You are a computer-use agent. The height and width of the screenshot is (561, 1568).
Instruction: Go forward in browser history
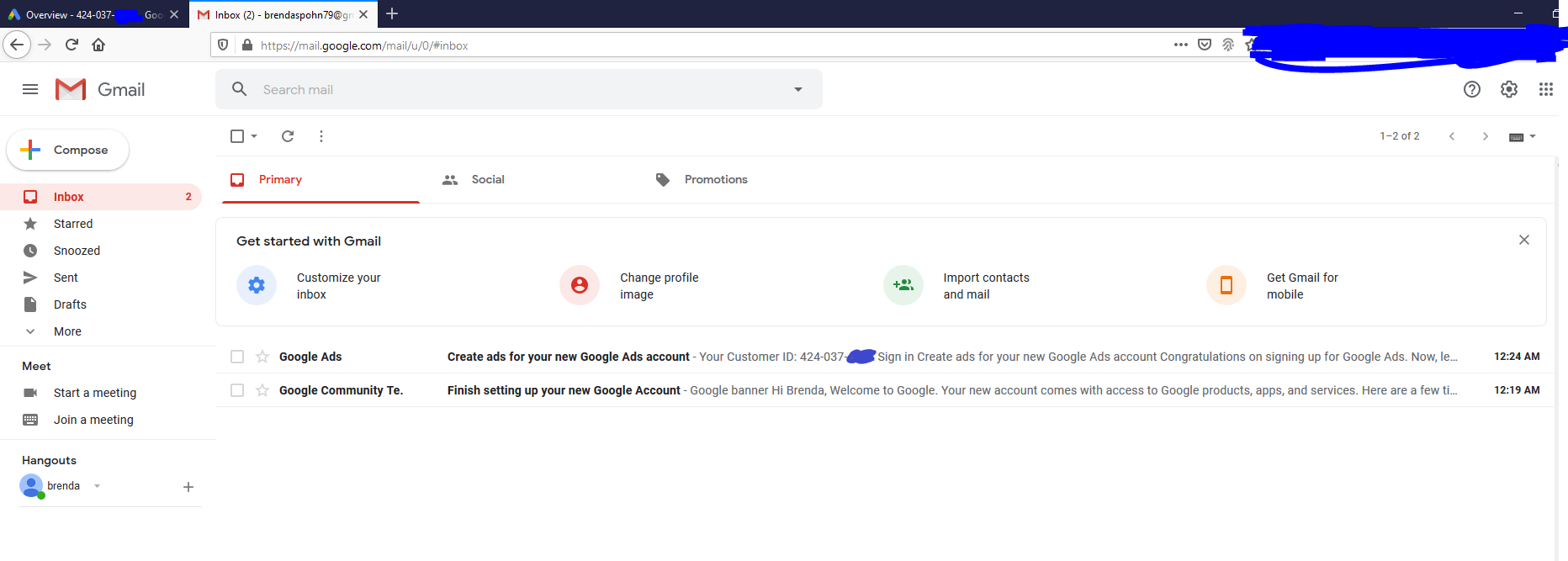[45, 45]
